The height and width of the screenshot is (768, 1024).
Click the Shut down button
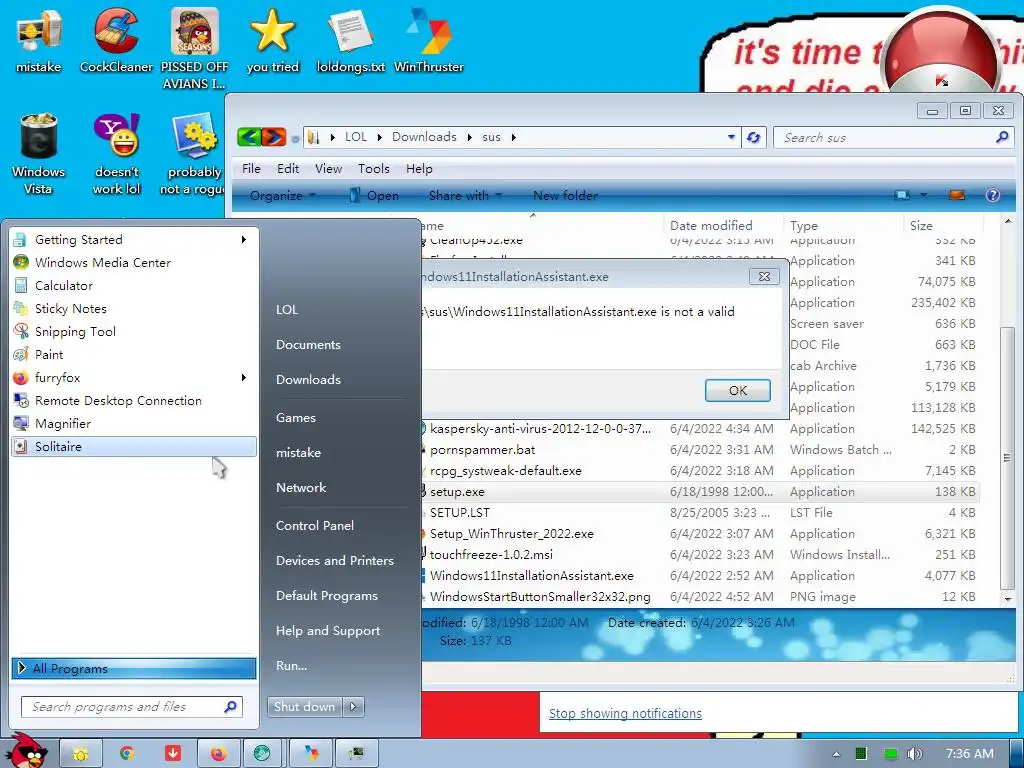point(305,707)
